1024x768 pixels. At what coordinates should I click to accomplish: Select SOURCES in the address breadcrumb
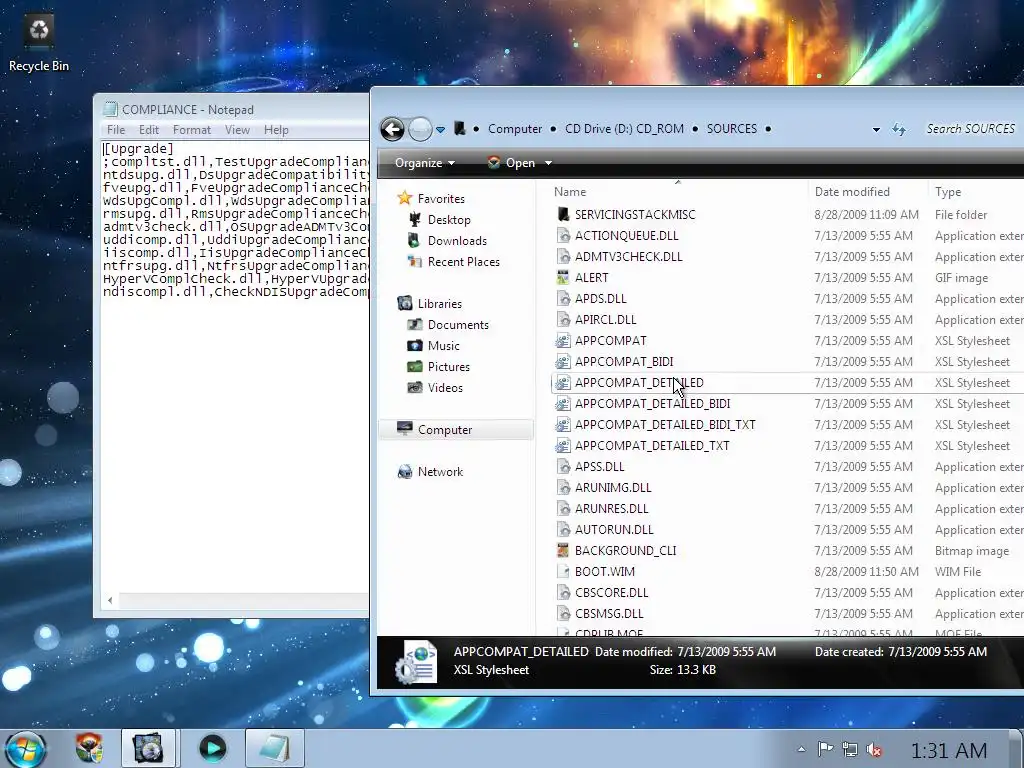(x=731, y=129)
